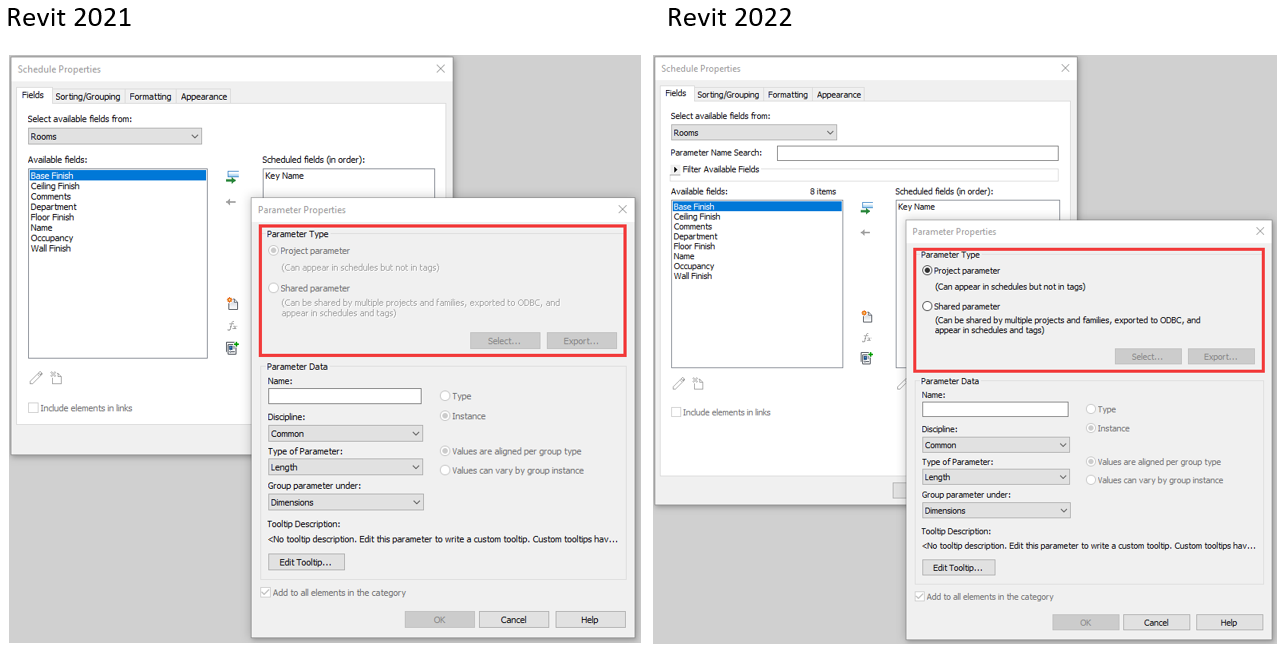Enable Include elements in links in Revit 2021
The image size is (1283, 649).
click(34, 408)
